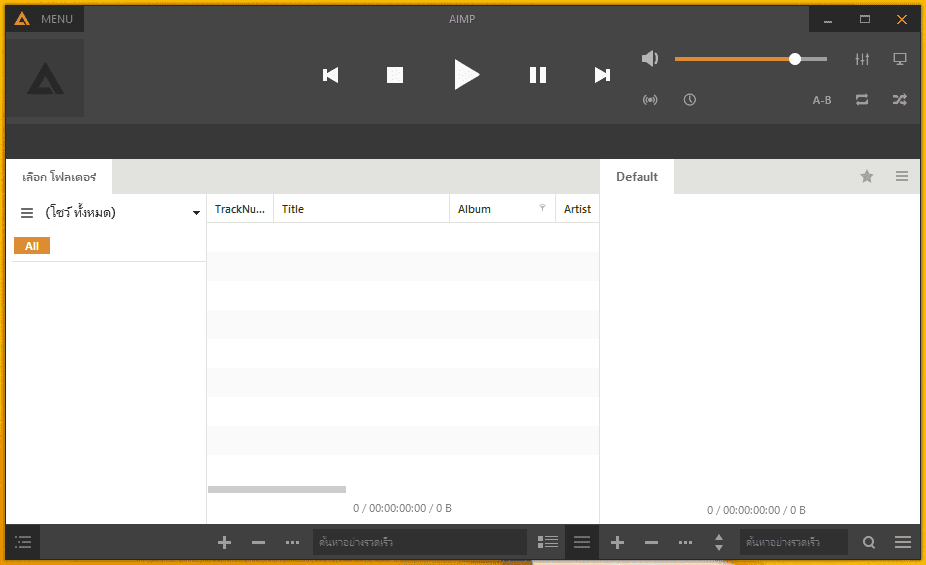Viewport: 926px width, 565px height.
Task: Click the playlist search magnifier icon
Action: pos(869,542)
